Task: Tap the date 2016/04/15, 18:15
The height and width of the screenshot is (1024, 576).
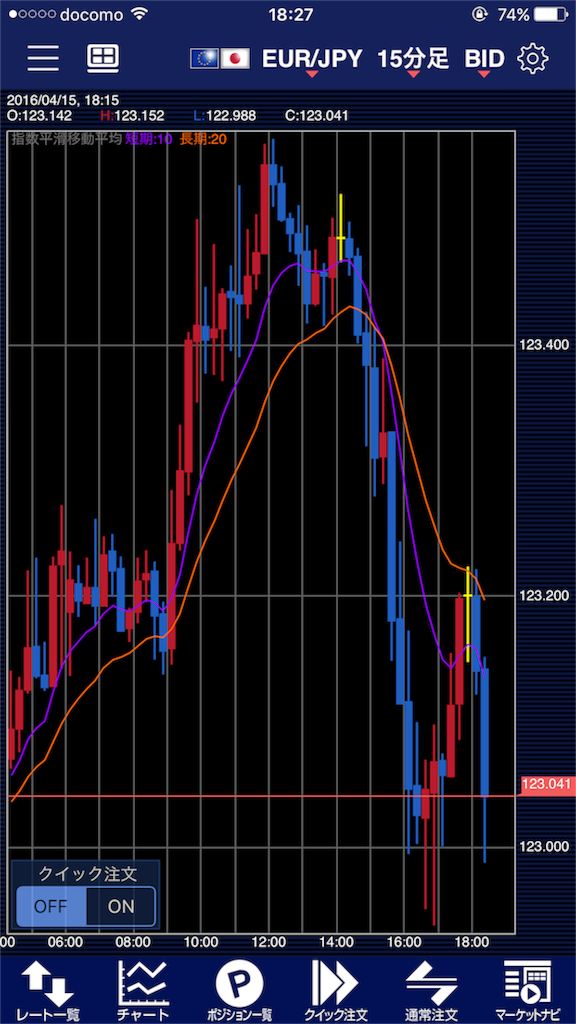Action: [63, 101]
